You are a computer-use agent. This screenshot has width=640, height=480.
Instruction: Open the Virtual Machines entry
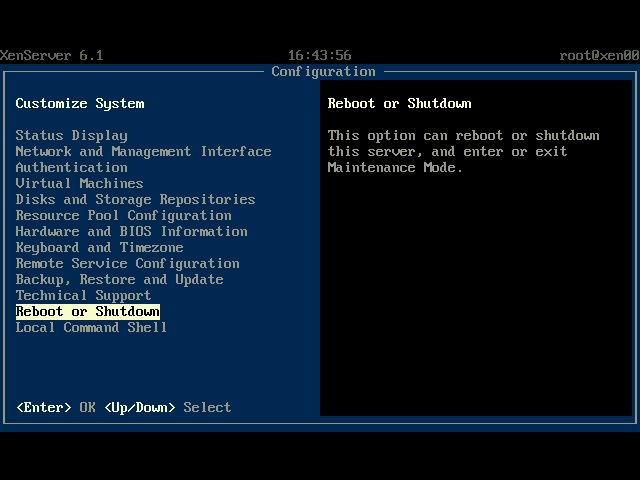click(79, 183)
